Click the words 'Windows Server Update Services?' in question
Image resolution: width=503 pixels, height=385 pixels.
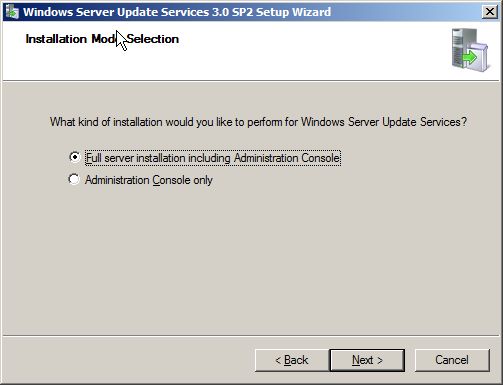click(x=384, y=122)
